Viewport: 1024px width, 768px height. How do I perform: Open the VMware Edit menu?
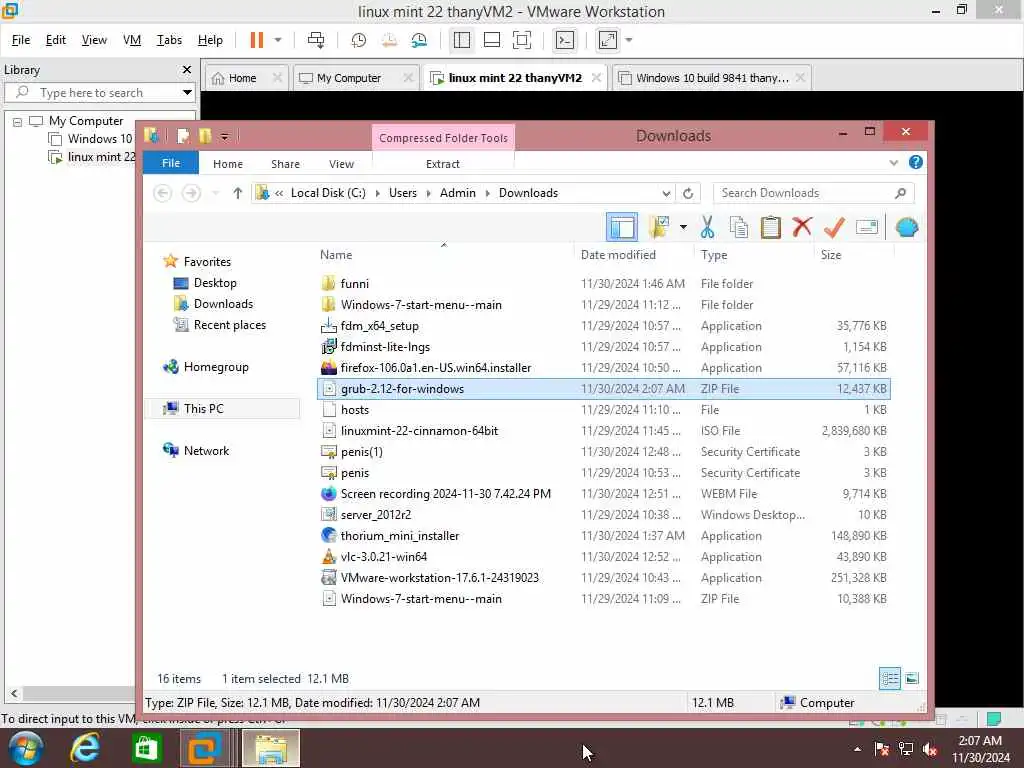tap(56, 40)
